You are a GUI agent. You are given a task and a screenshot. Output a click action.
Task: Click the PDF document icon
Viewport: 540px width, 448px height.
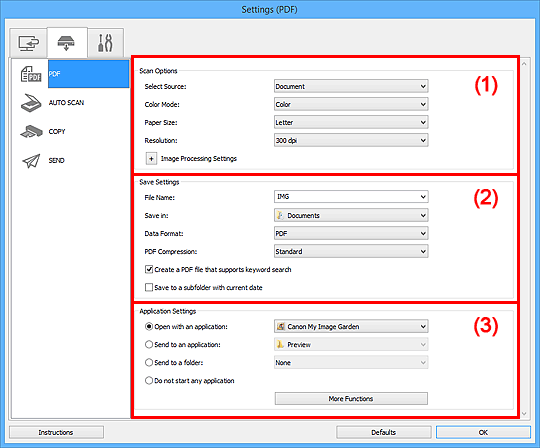pos(31,74)
